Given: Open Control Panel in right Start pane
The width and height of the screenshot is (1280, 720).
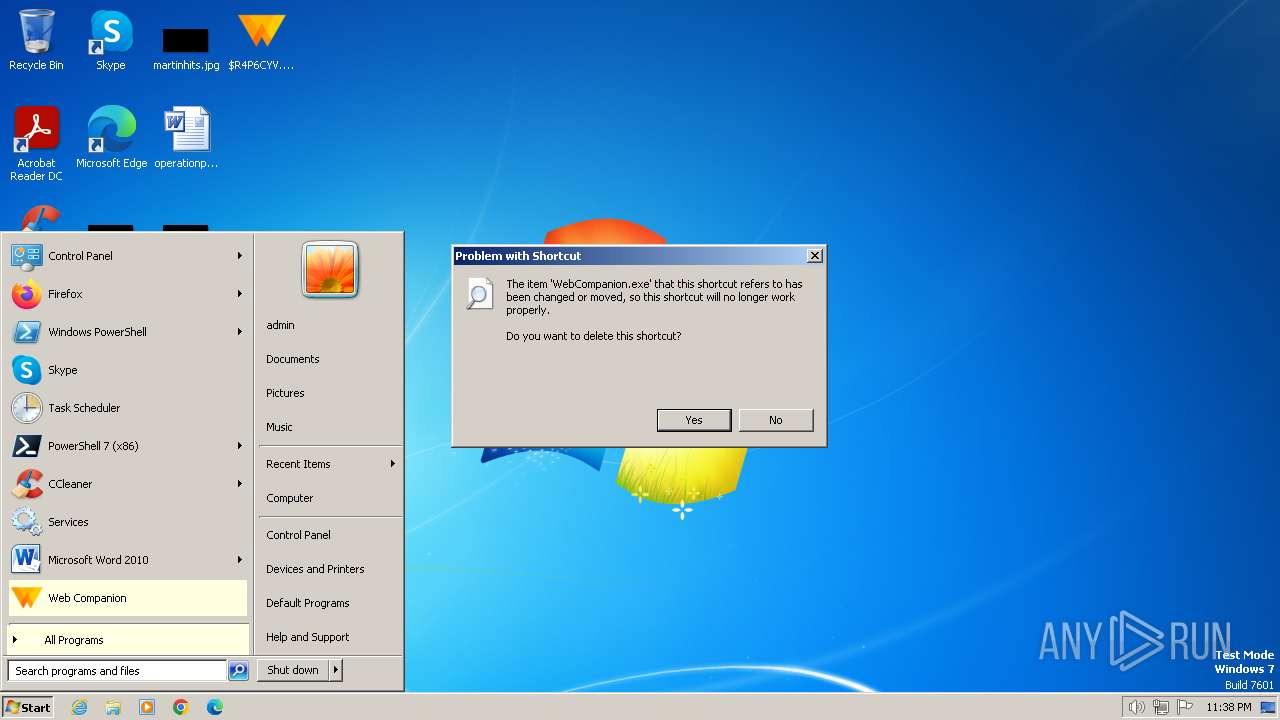Looking at the screenshot, I should coord(330,535).
